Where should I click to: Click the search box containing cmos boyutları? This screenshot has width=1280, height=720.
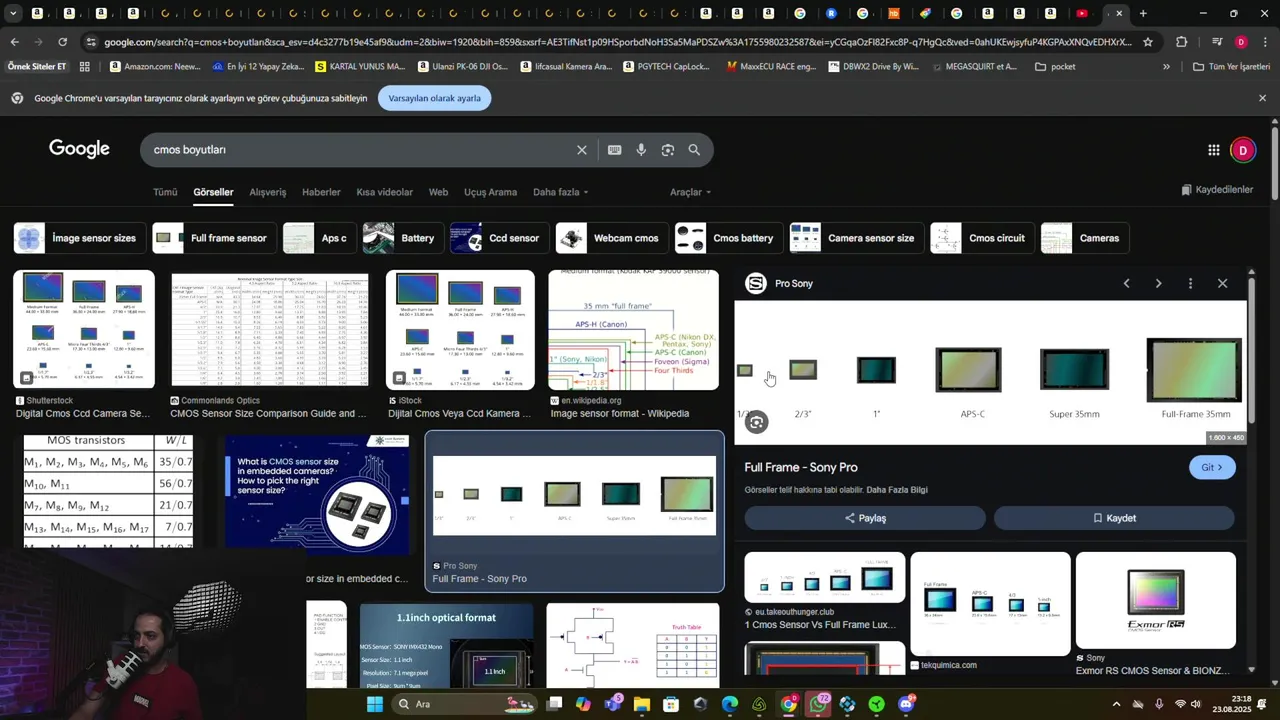point(357,150)
